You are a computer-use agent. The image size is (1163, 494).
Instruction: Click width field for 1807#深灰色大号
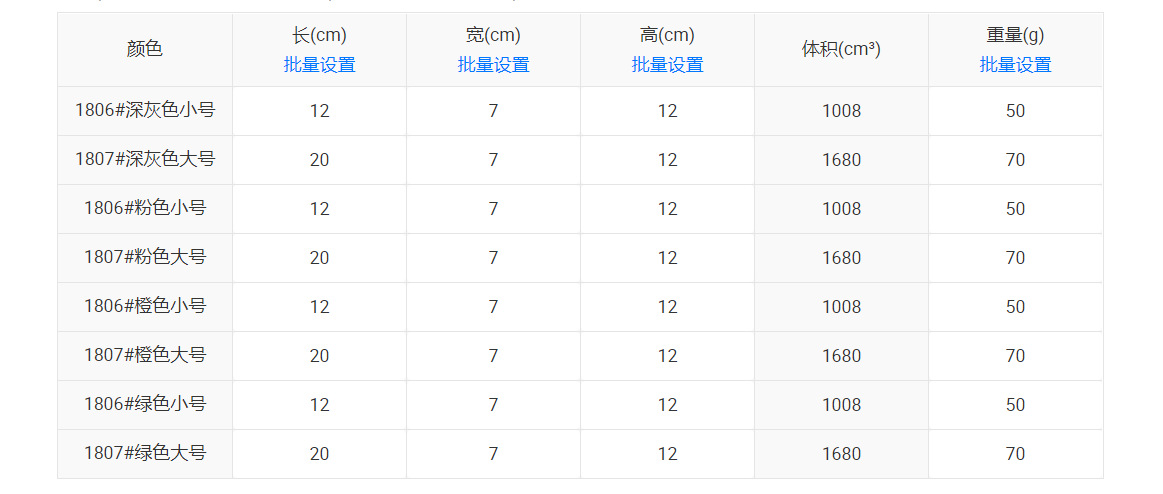493,160
